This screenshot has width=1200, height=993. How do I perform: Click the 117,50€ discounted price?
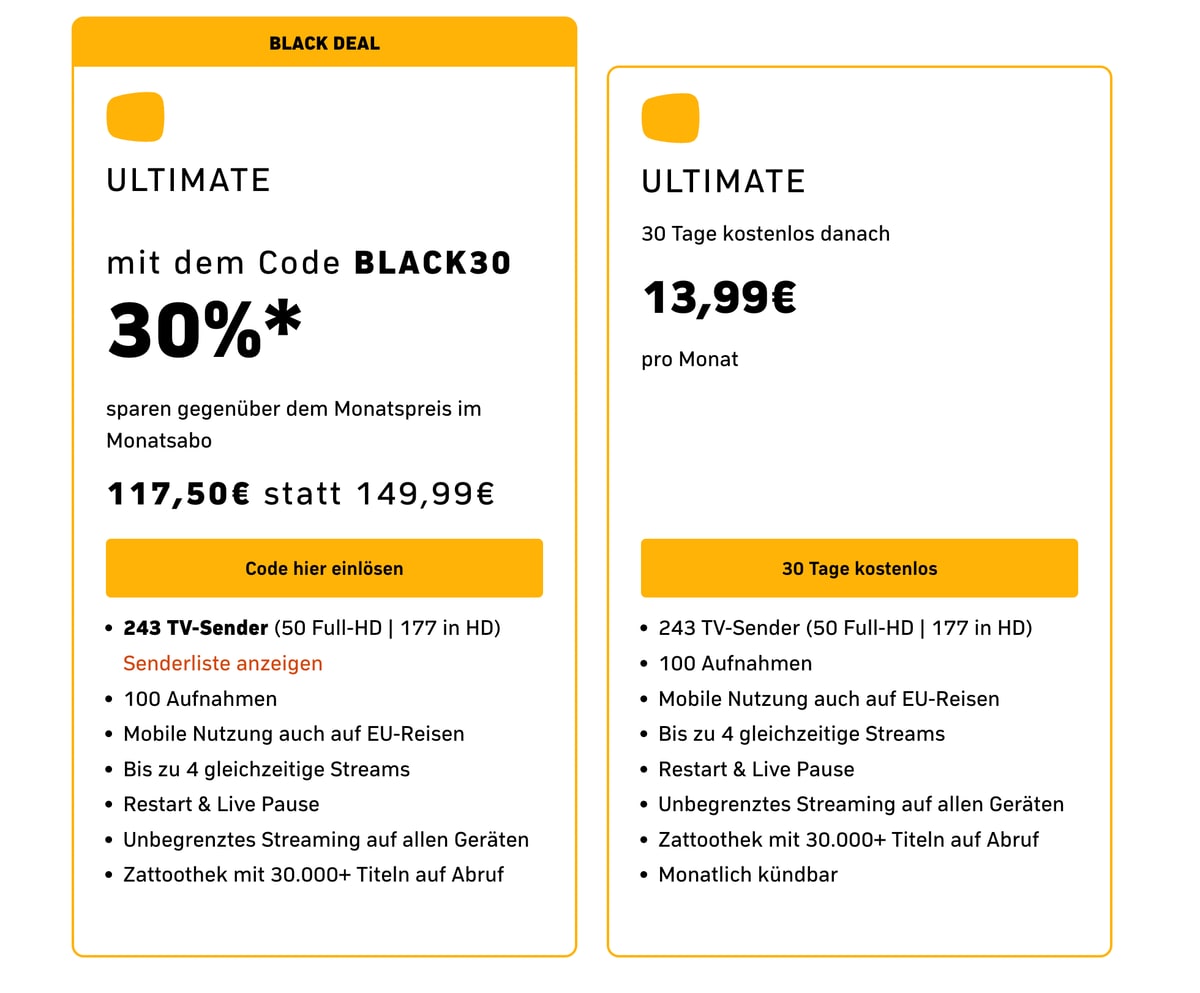178,493
